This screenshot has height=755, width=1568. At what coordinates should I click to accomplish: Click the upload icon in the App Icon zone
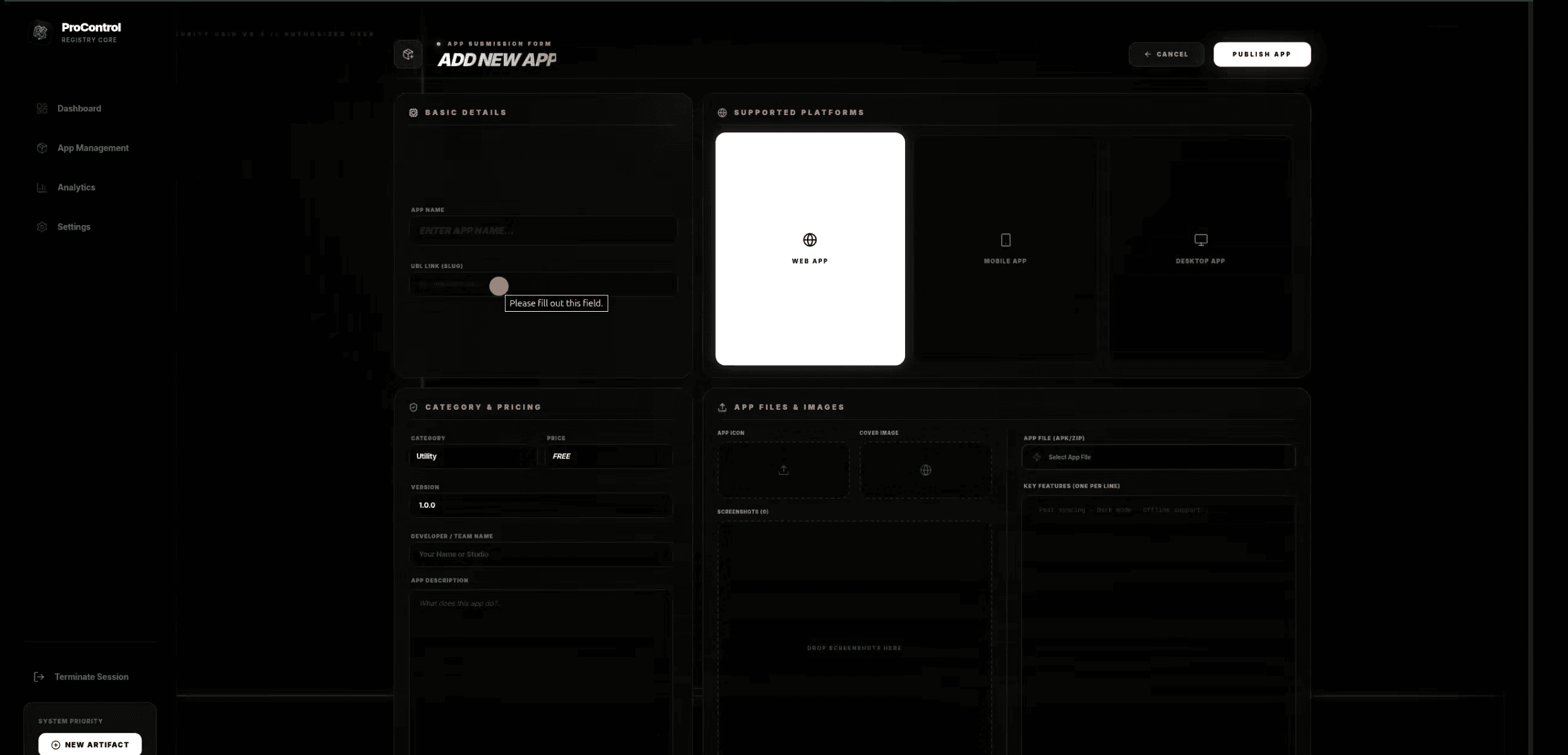point(783,470)
